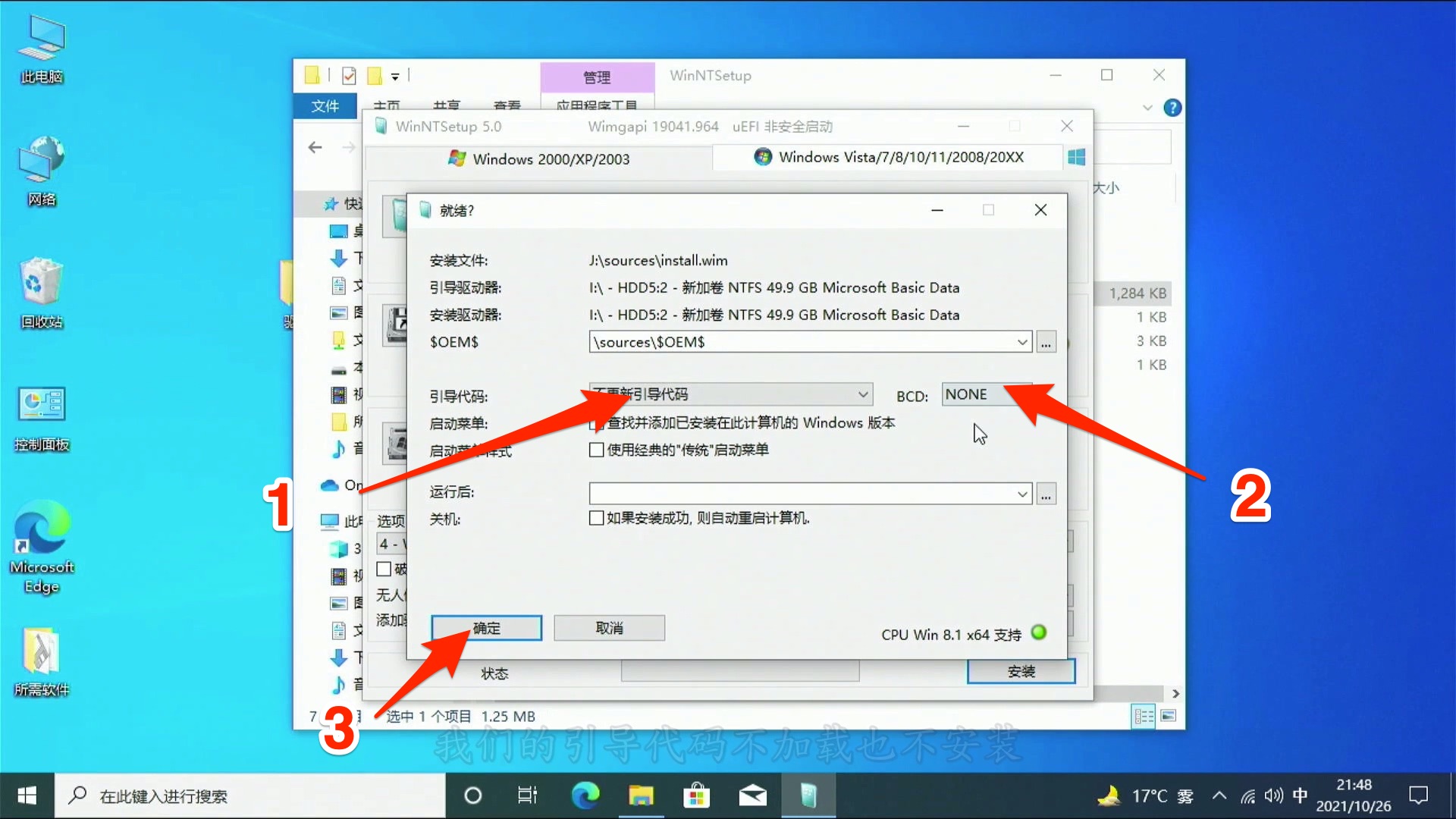Open the 文件 menu in File Explorer
This screenshot has width=1456, height=819.
[325, 105]
